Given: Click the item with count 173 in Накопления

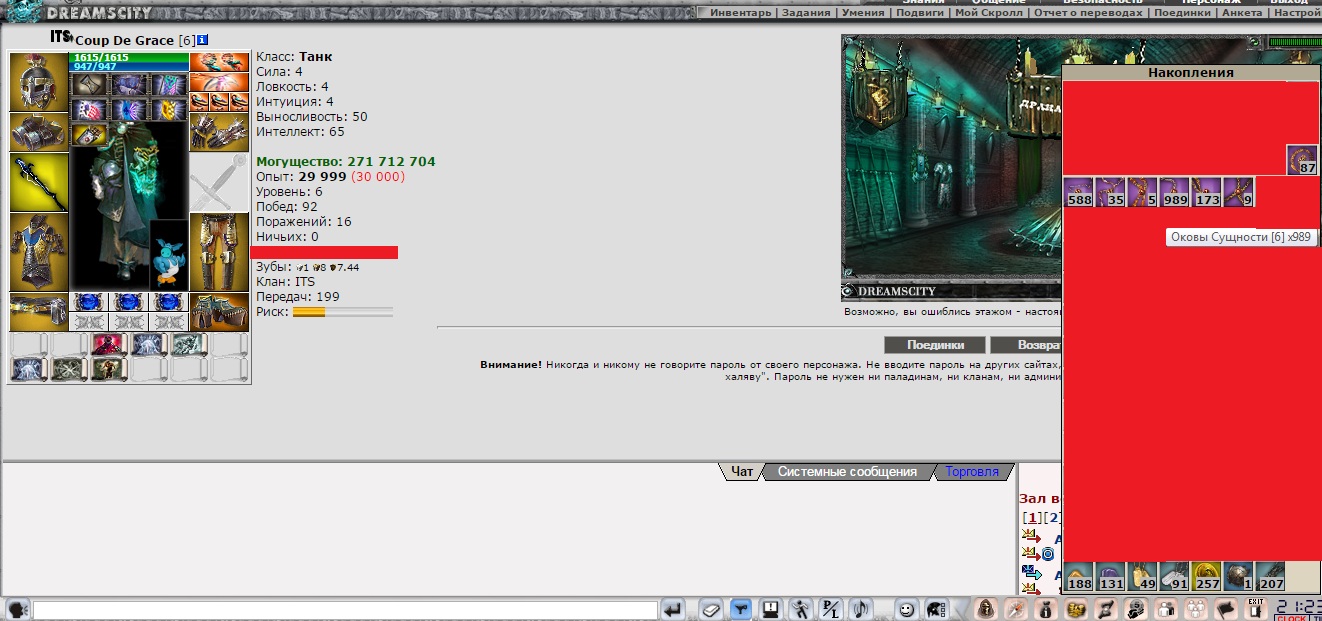Looking at the screenshot, I should click(1206, 192).
